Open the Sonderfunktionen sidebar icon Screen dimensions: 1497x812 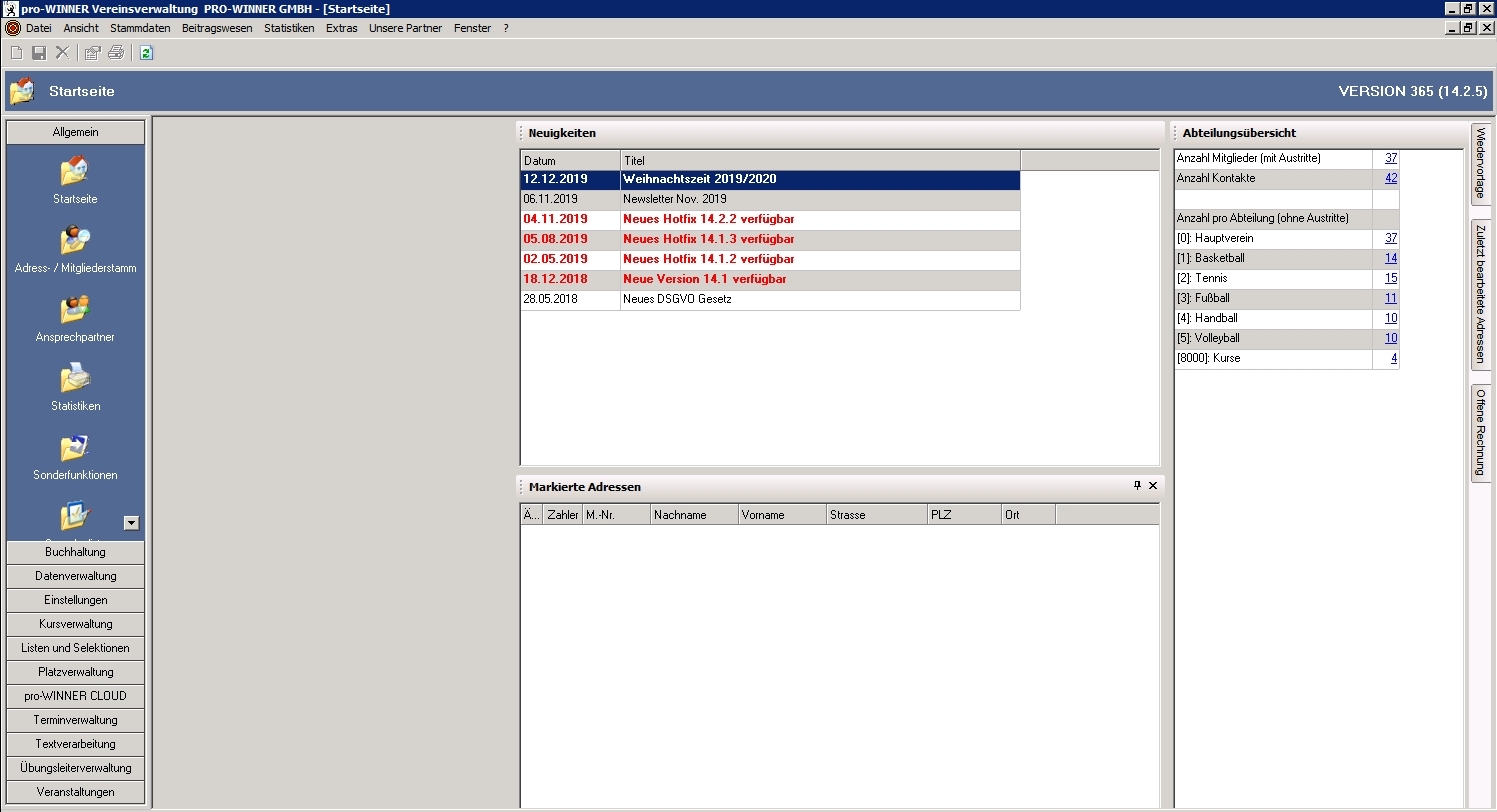coord(75,448)
